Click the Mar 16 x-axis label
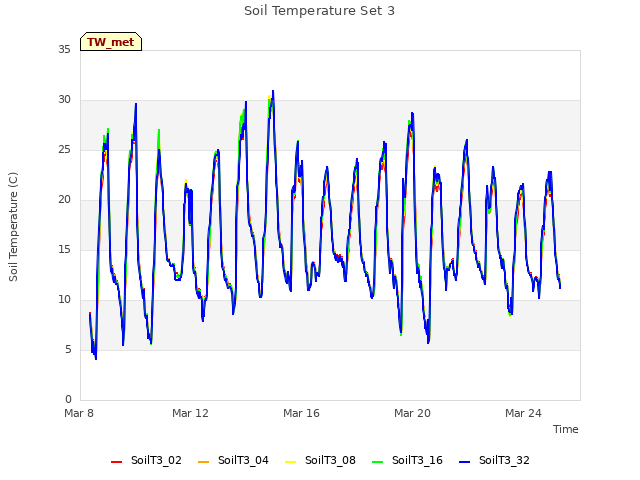This screenshot has height=480, width=640. click(x=301, y=413)
